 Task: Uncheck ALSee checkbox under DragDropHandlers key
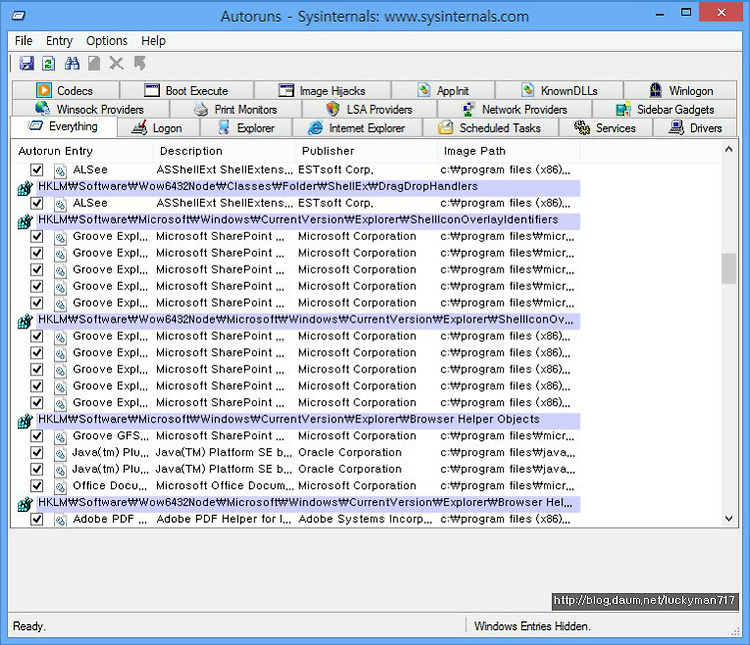pos(37,203)
